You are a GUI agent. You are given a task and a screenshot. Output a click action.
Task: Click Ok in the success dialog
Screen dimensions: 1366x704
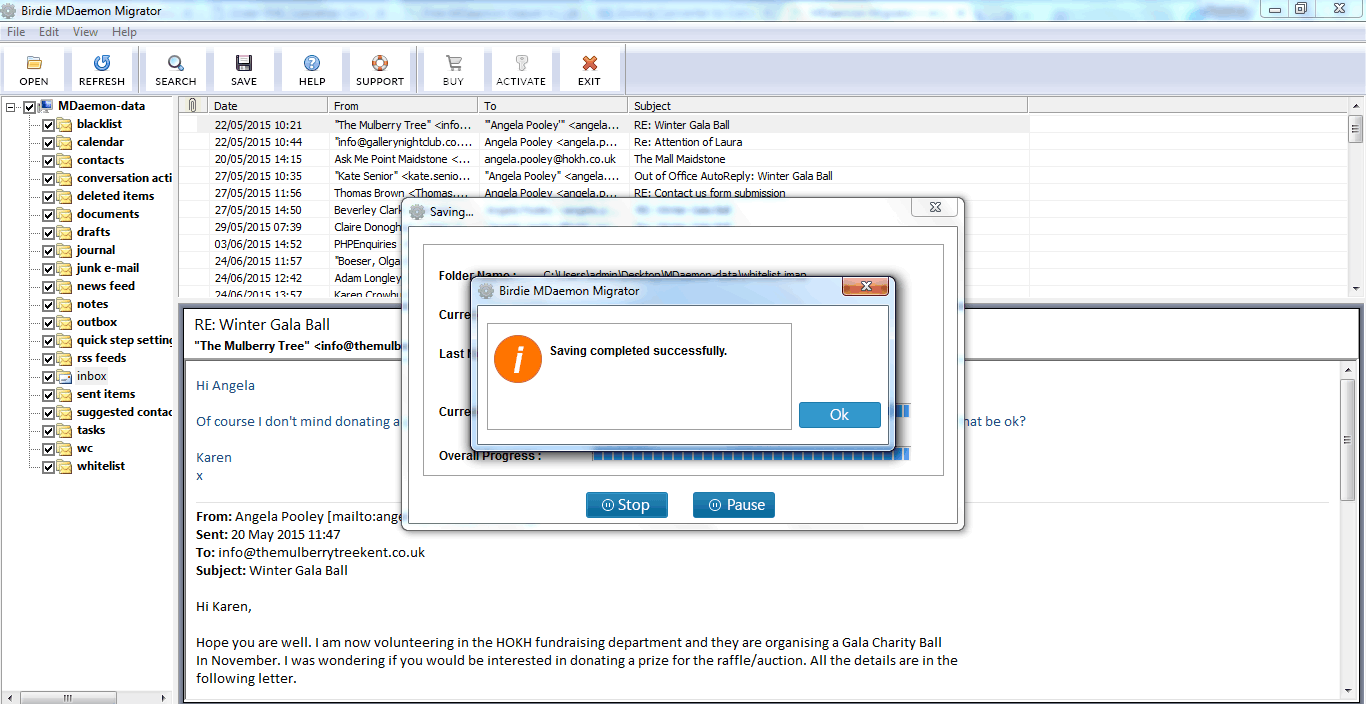[839, 415]
